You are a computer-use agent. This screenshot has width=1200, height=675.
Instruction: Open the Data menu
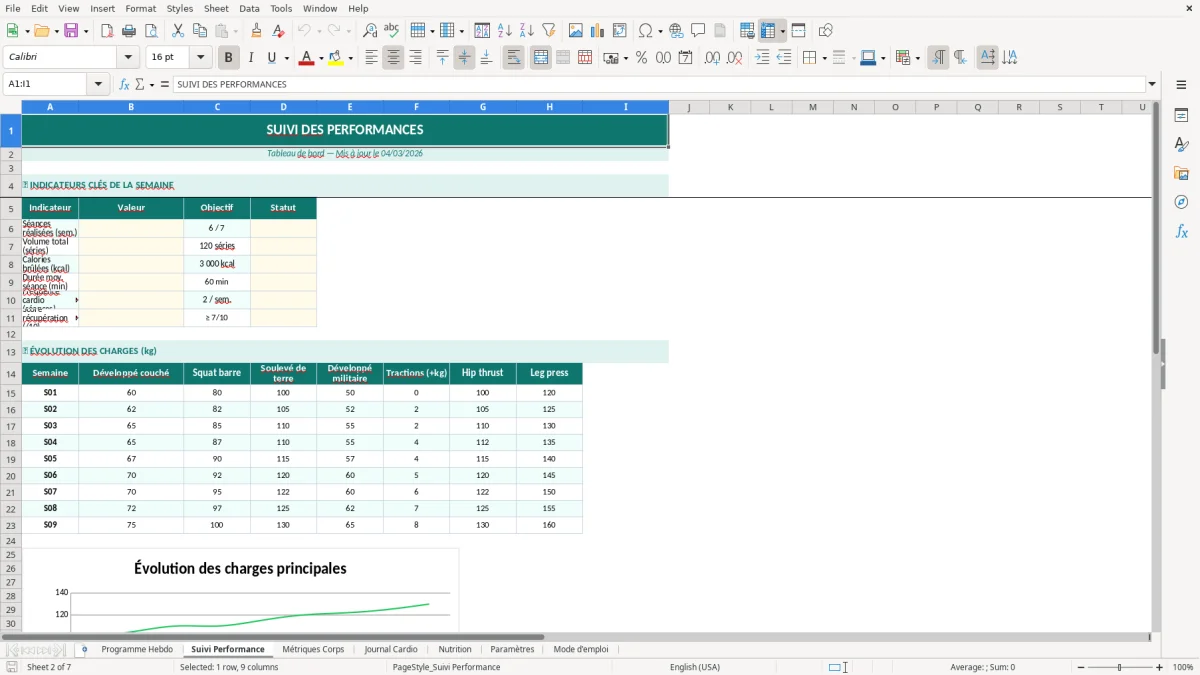coord(249,8)
